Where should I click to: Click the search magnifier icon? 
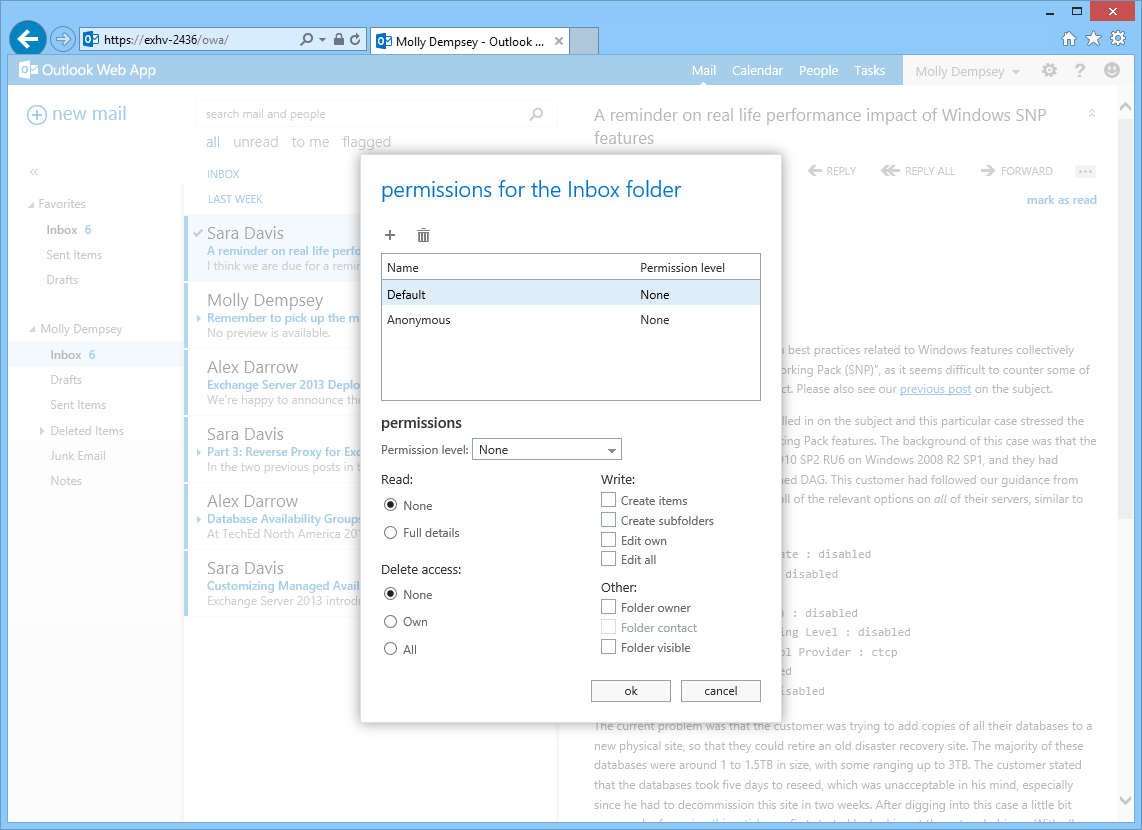537,114
